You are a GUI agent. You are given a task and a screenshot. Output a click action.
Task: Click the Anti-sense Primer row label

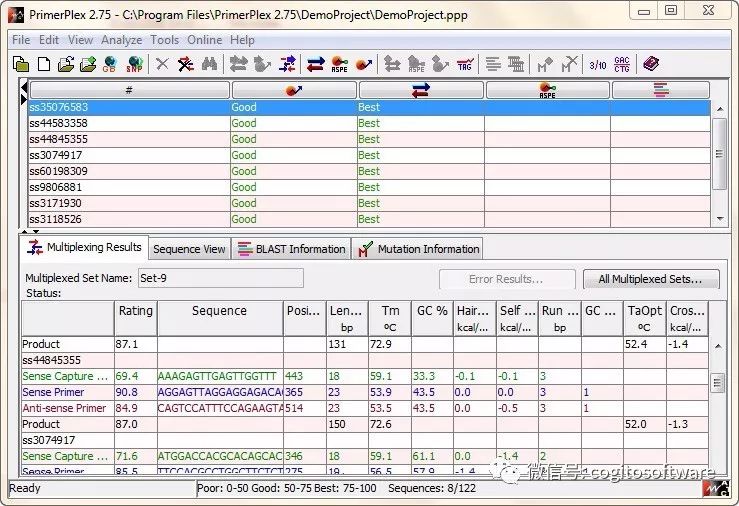click(64, 408)
